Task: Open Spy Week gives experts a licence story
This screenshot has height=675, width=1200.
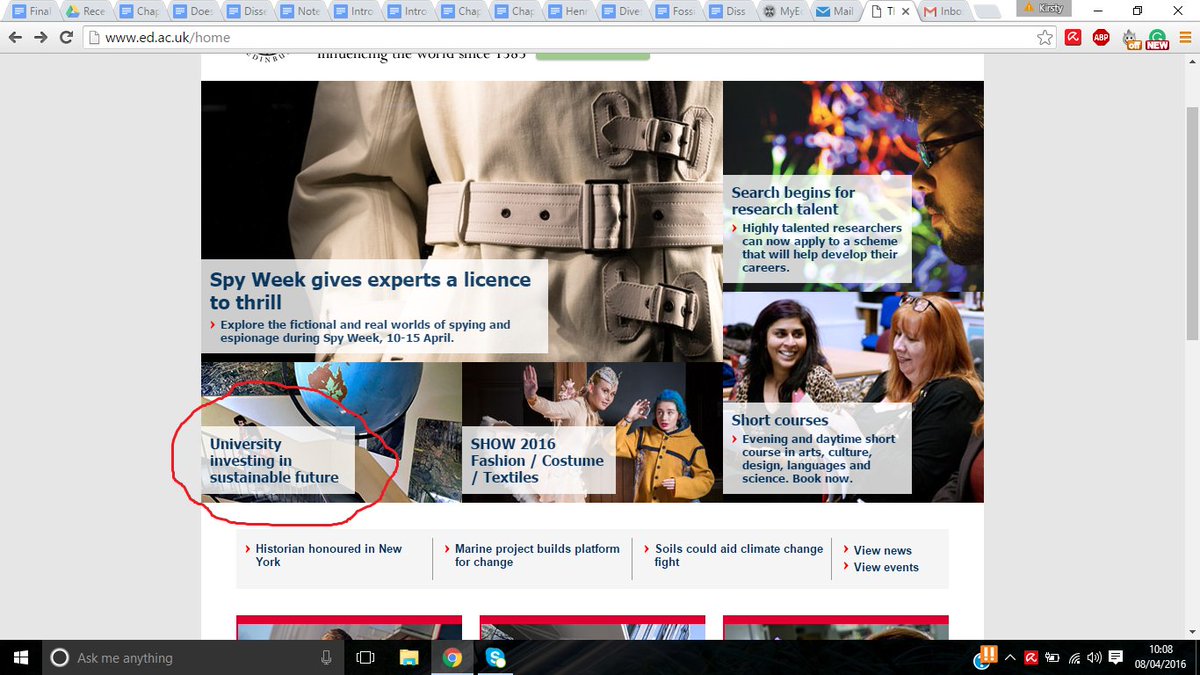Action: [x=370, y=290]
